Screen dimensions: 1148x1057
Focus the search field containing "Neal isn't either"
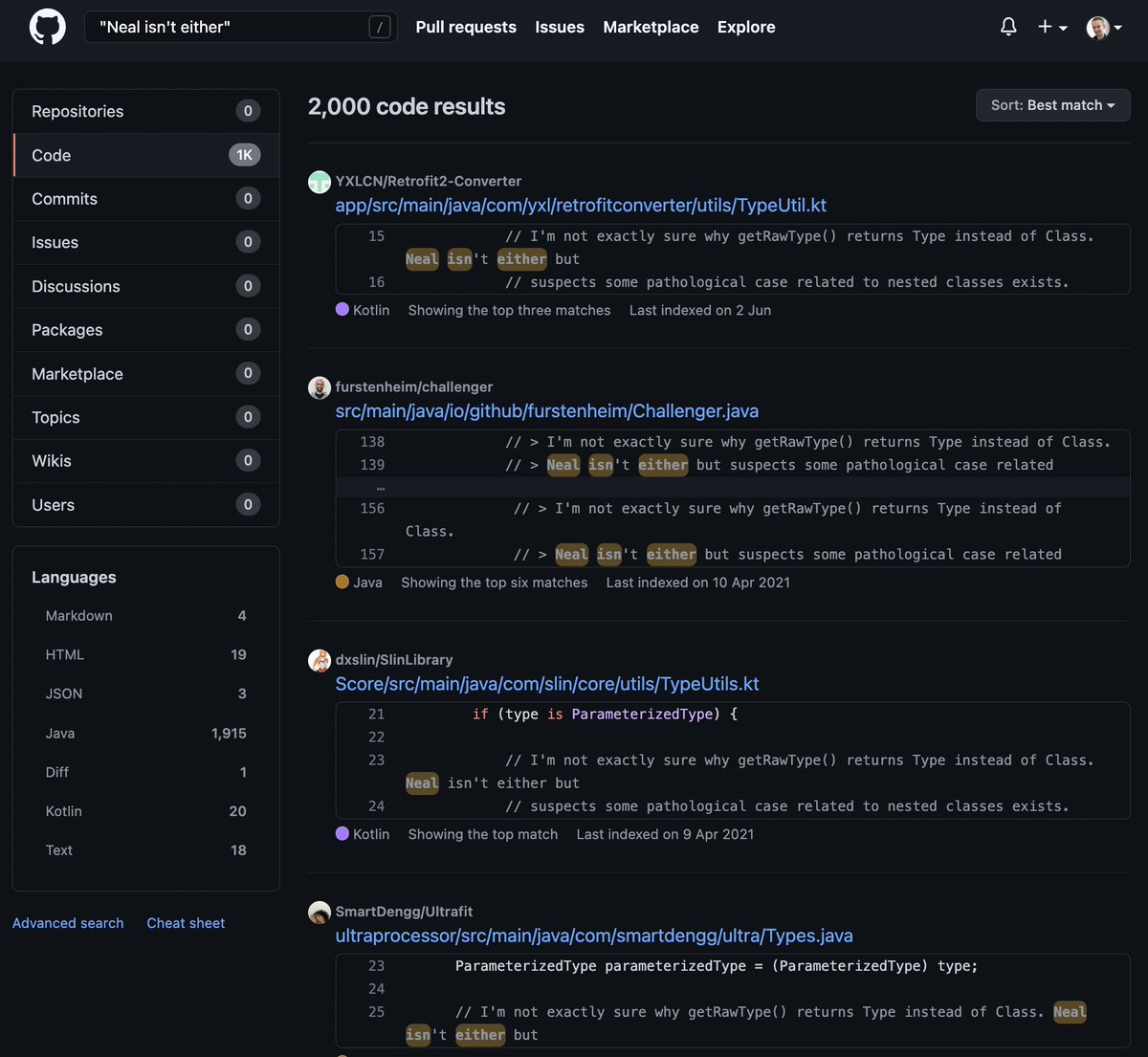[x=240, y=27]
